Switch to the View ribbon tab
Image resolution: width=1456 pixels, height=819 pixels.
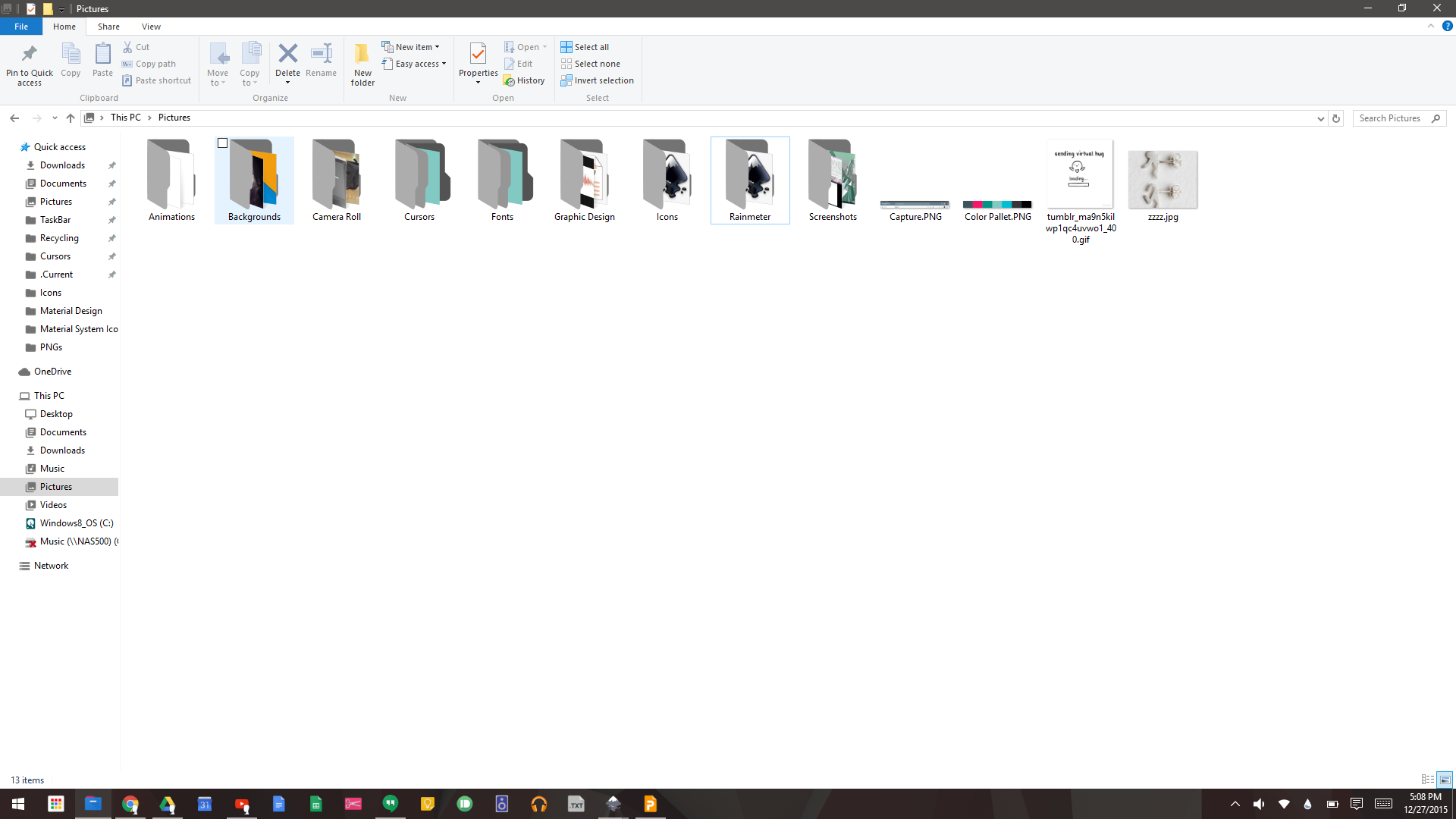pyautogui.click(x=151, y=26)
